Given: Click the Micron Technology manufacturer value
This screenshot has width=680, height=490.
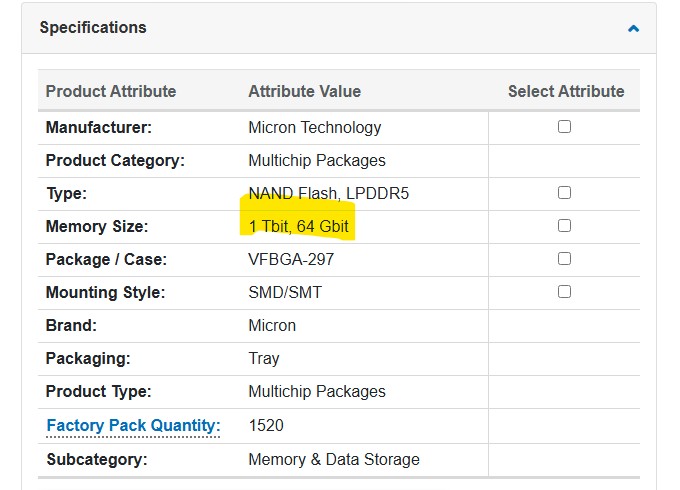Looking at the screenshot, I should pos(315,127).
